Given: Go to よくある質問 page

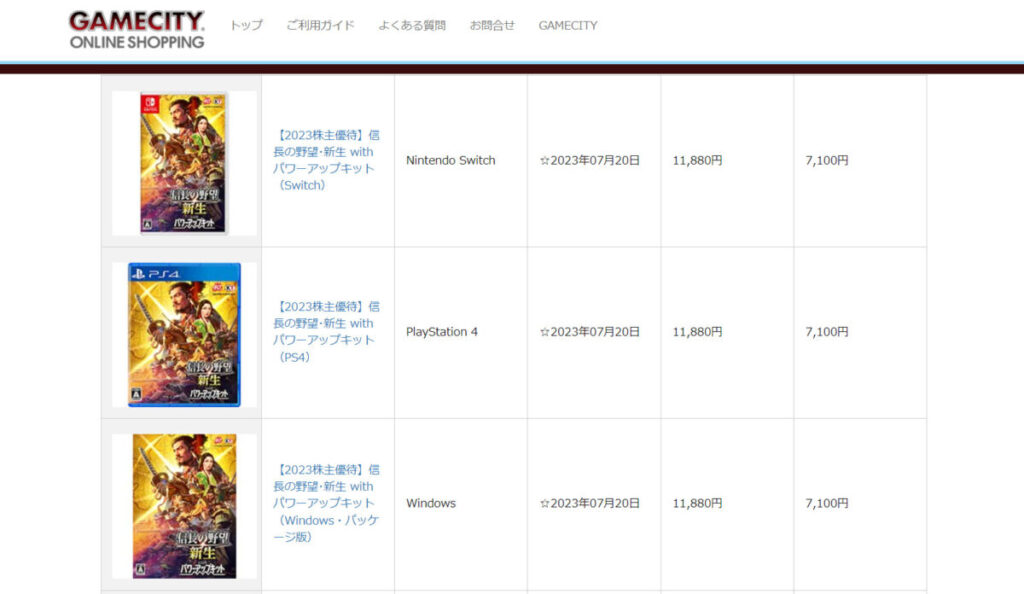Looking at the screenshot, I should click(x=412, y=25).
